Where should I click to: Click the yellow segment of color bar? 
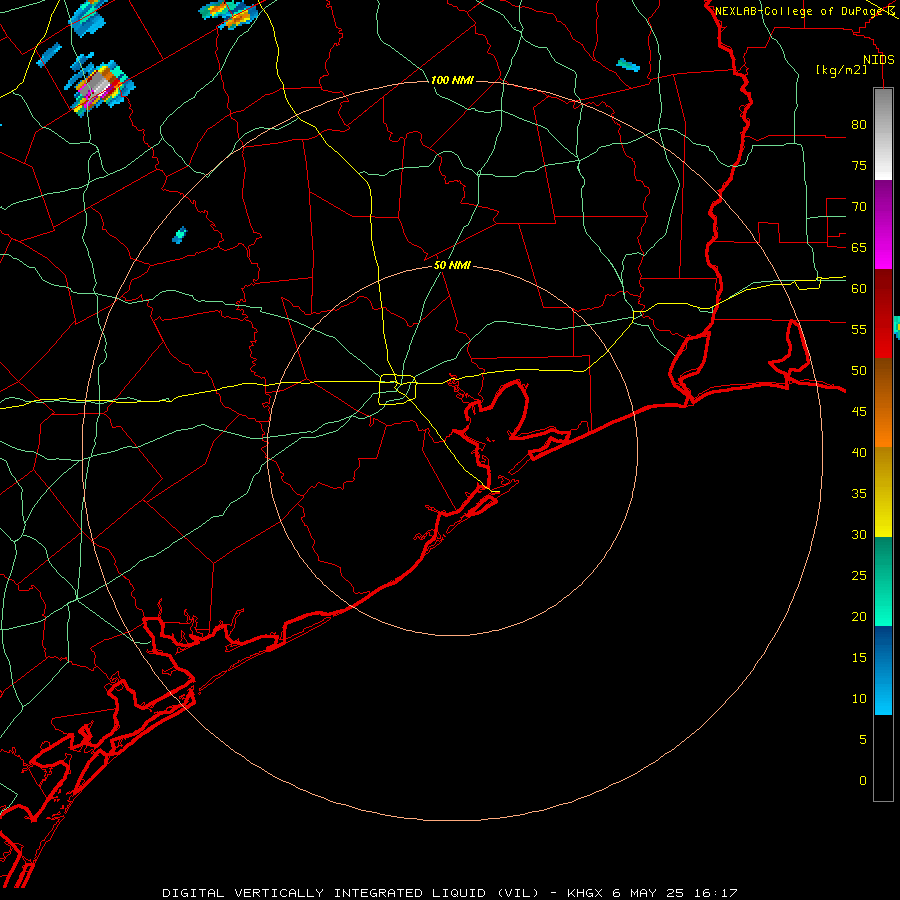click(x=883, y=492)
